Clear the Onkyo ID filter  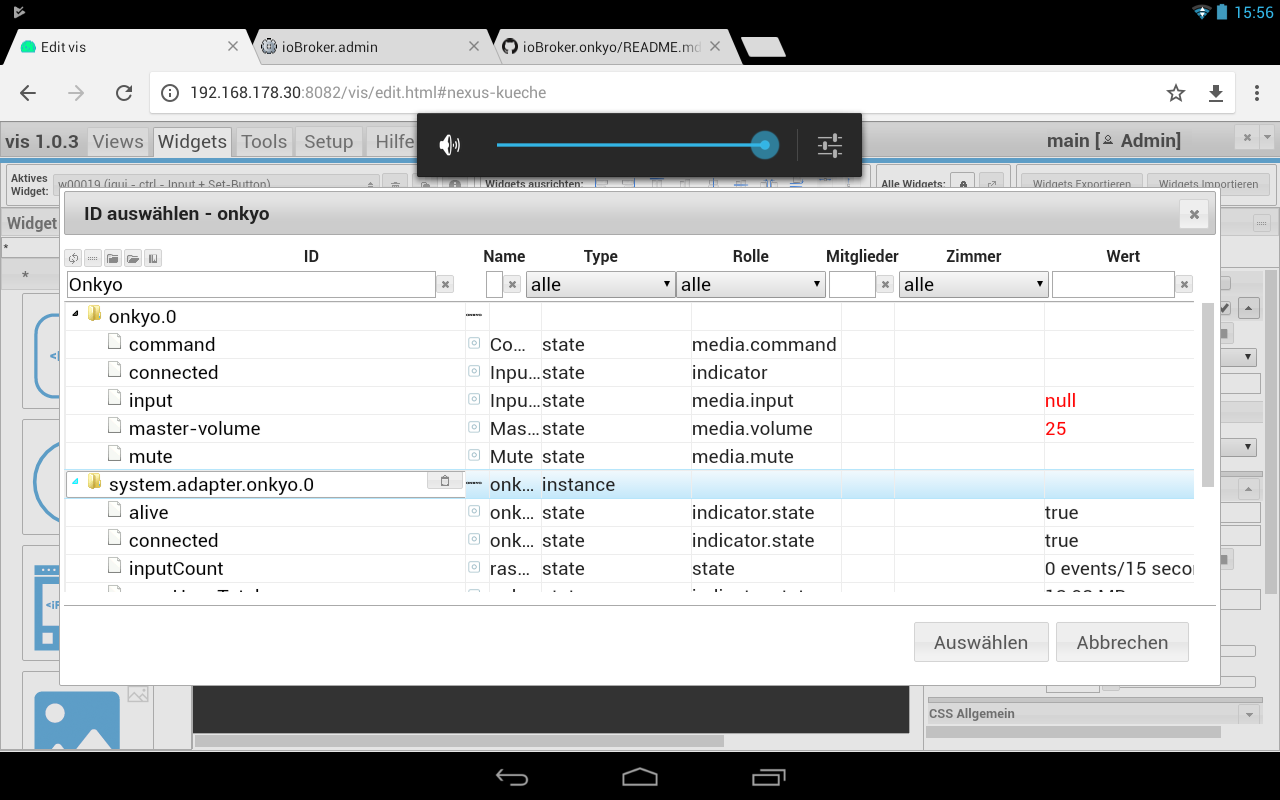point(446,285)
